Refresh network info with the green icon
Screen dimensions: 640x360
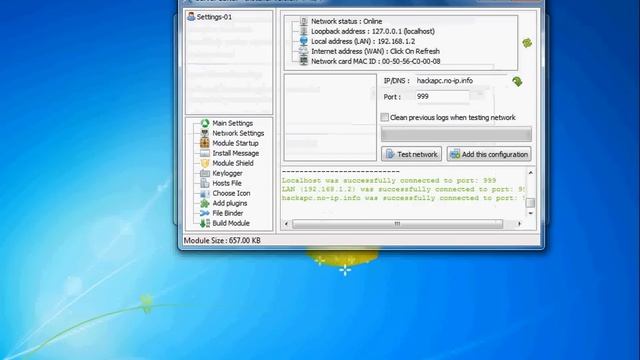[x=527, y=42]
